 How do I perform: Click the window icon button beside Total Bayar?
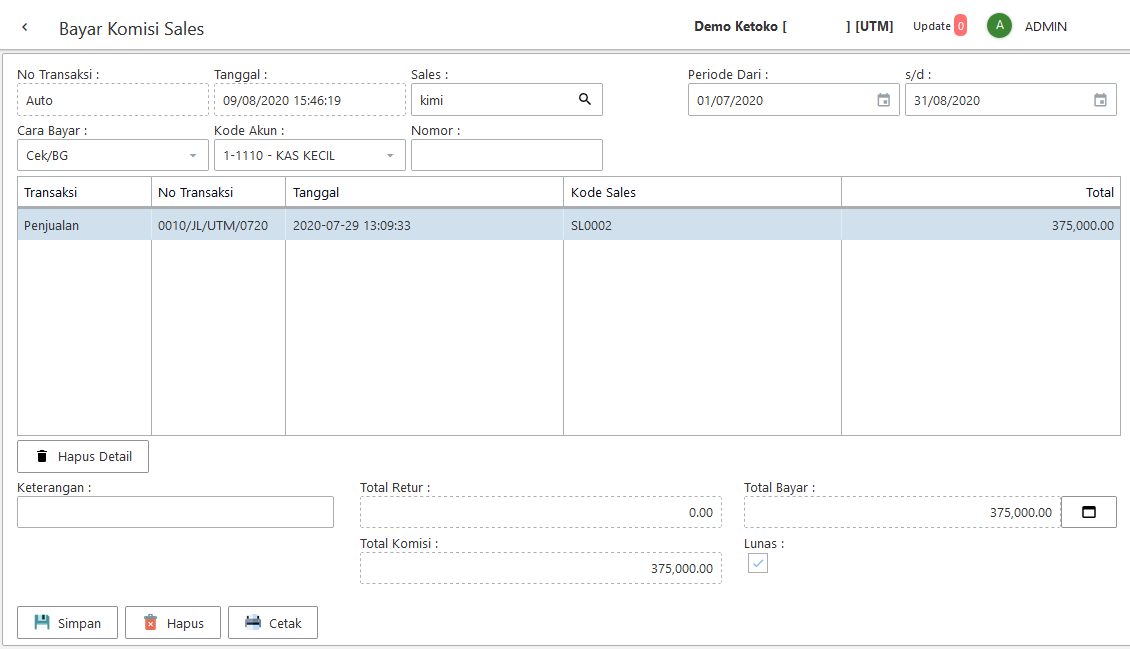[x=1088, y=512]
